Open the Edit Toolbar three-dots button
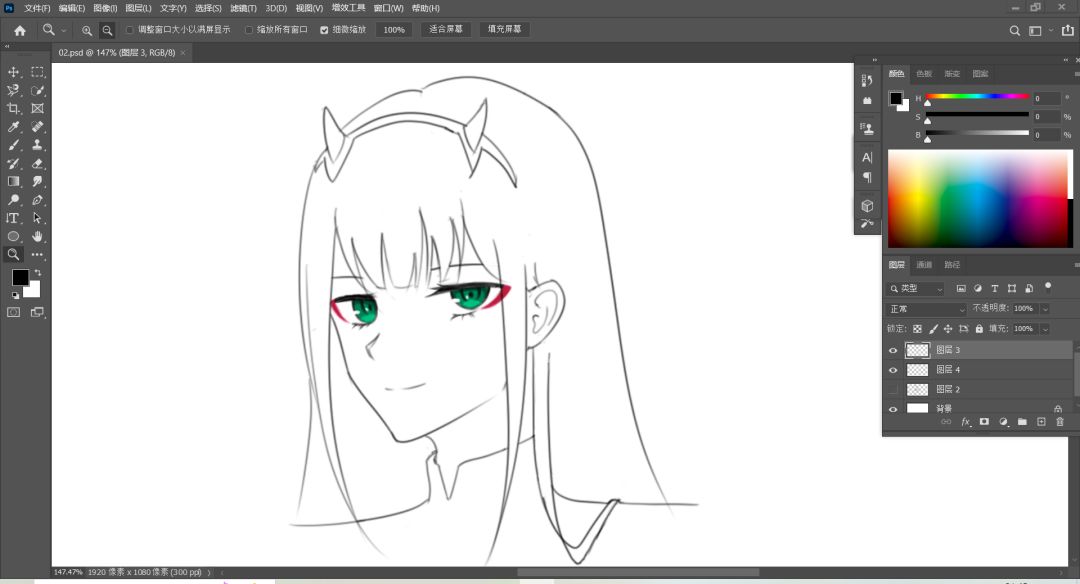Screen dimensions: 1080x584 37,254
